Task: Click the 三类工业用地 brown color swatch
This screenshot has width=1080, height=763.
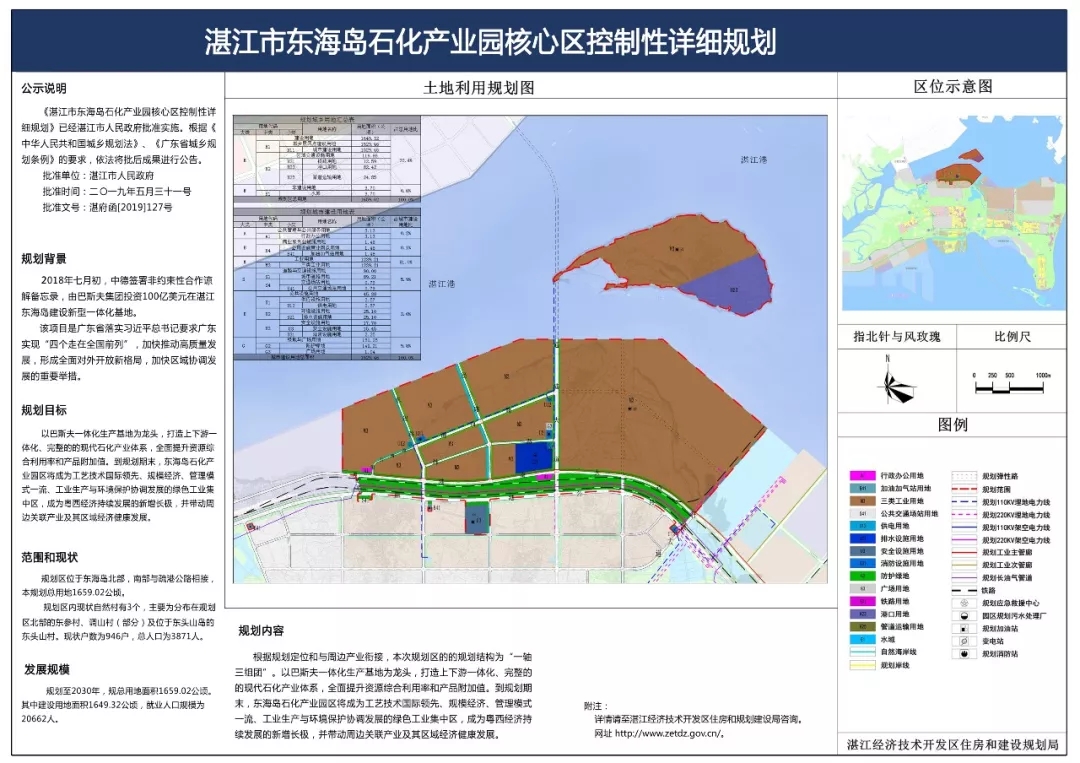Action: (863, 501)
